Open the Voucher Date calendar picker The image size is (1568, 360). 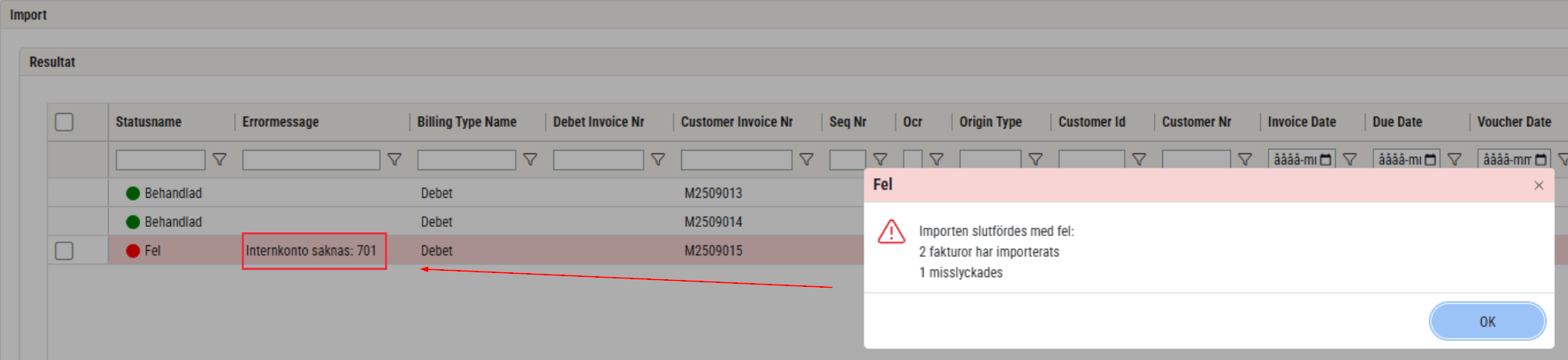tap(1540, 160)
